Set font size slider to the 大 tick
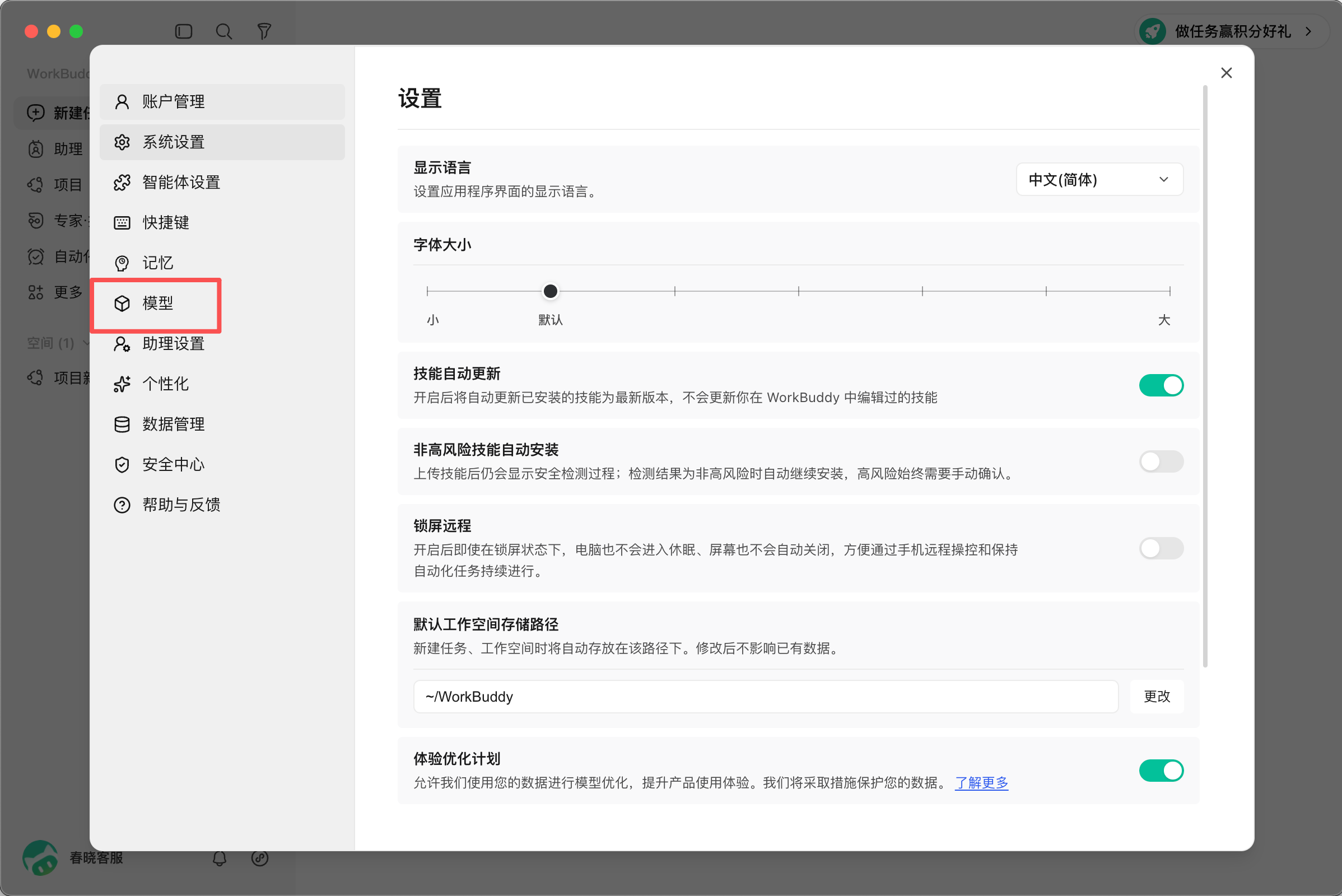Screen dimensions: 1342x896 (x=1170, y=291)
